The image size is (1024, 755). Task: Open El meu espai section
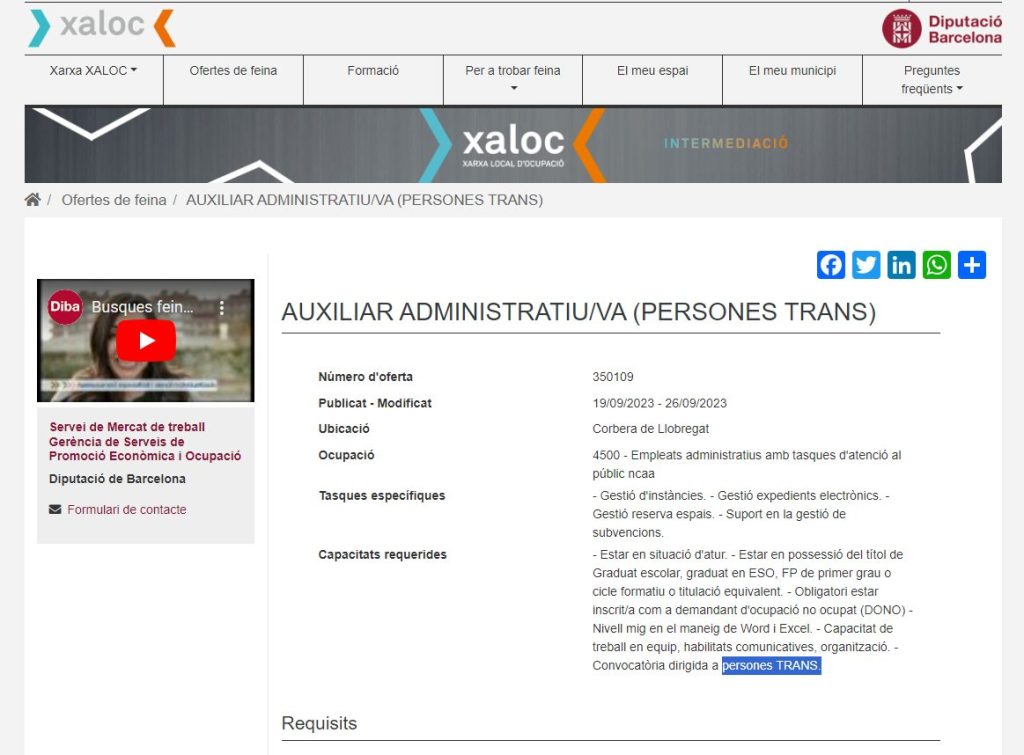(x=652, y=71)
